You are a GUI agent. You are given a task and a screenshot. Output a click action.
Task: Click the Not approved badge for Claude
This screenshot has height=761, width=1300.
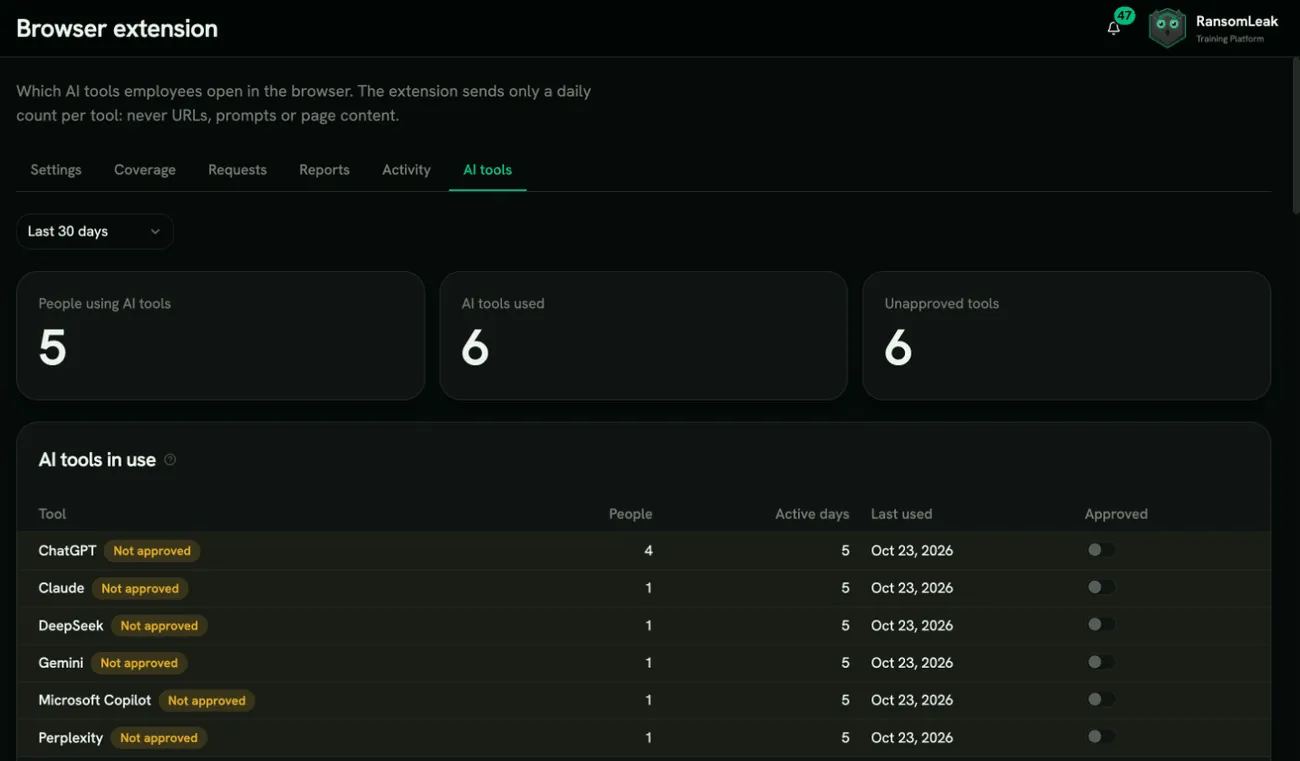pos(140,589)
